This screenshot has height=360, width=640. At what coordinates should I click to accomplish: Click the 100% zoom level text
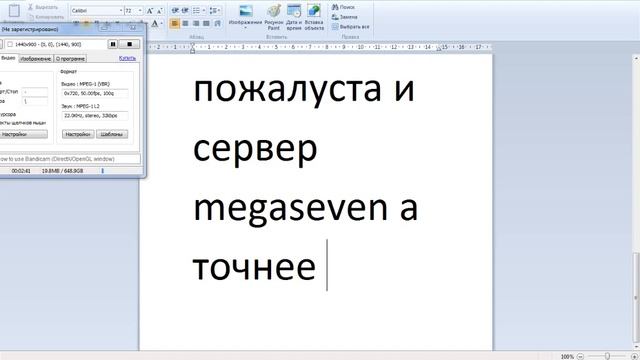tap(567, 357)
